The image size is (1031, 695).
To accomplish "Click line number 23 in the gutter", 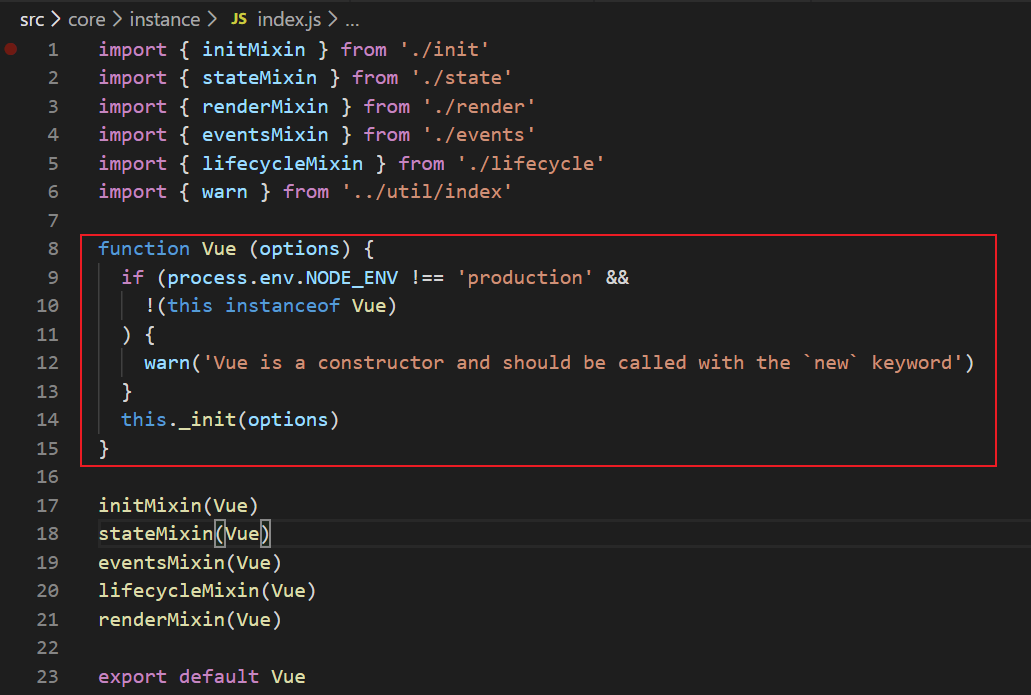I will point(47,677).
